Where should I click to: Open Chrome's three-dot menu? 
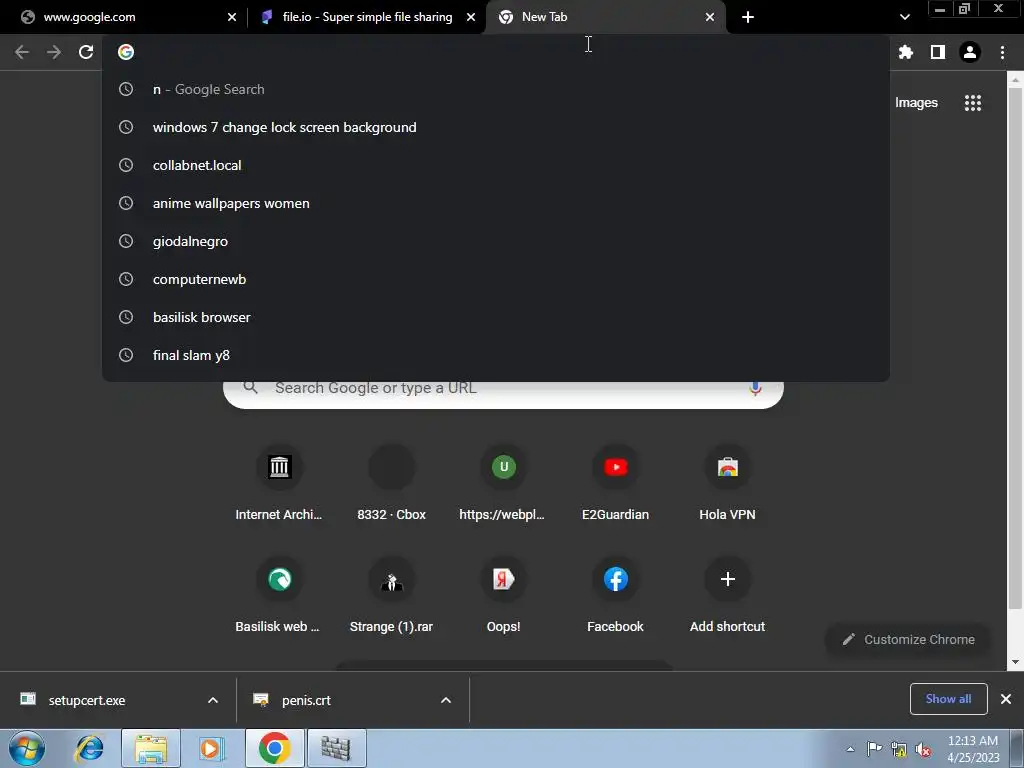[x=1002, y=52]
